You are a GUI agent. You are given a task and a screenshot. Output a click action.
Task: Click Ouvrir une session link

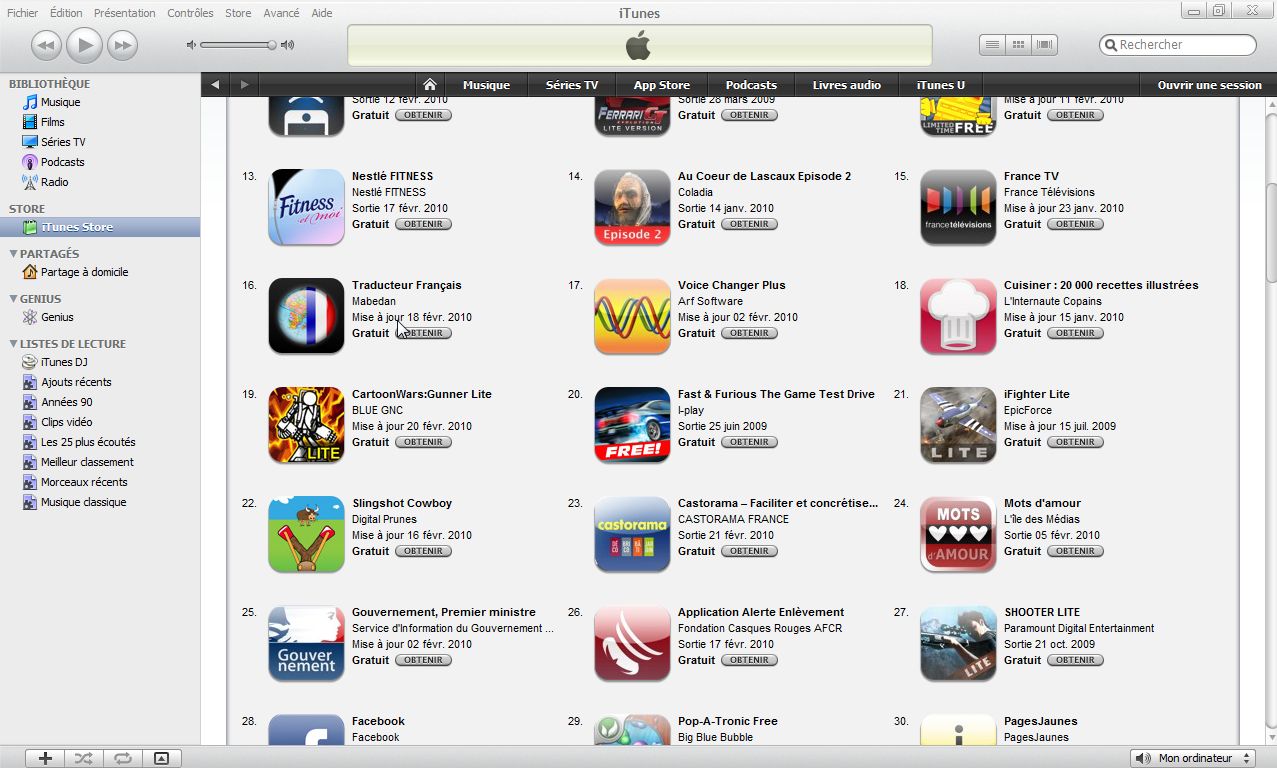tap(1209, 85)
